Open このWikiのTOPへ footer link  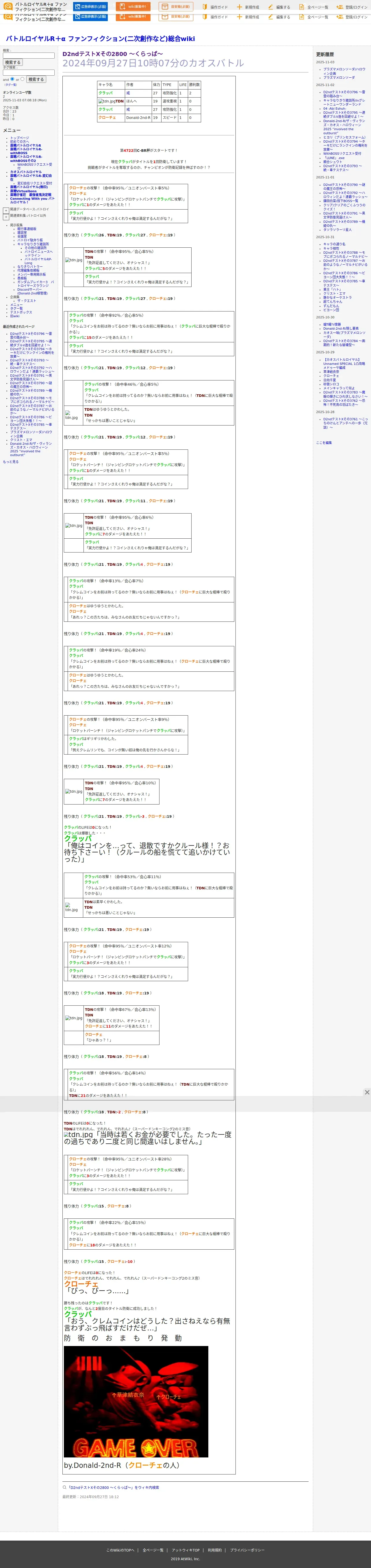click(x=120, y=1550)
